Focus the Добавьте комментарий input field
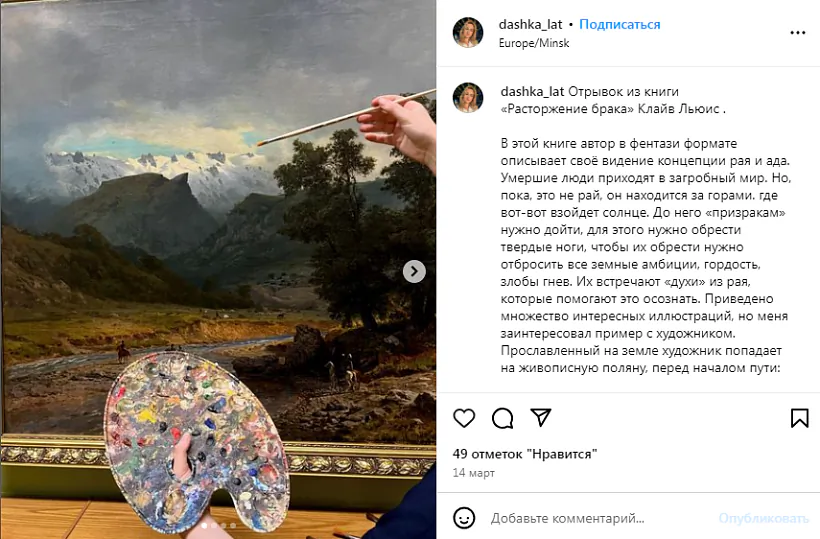The height and width of the screenshot is (539, 820). tap(567, 518)
